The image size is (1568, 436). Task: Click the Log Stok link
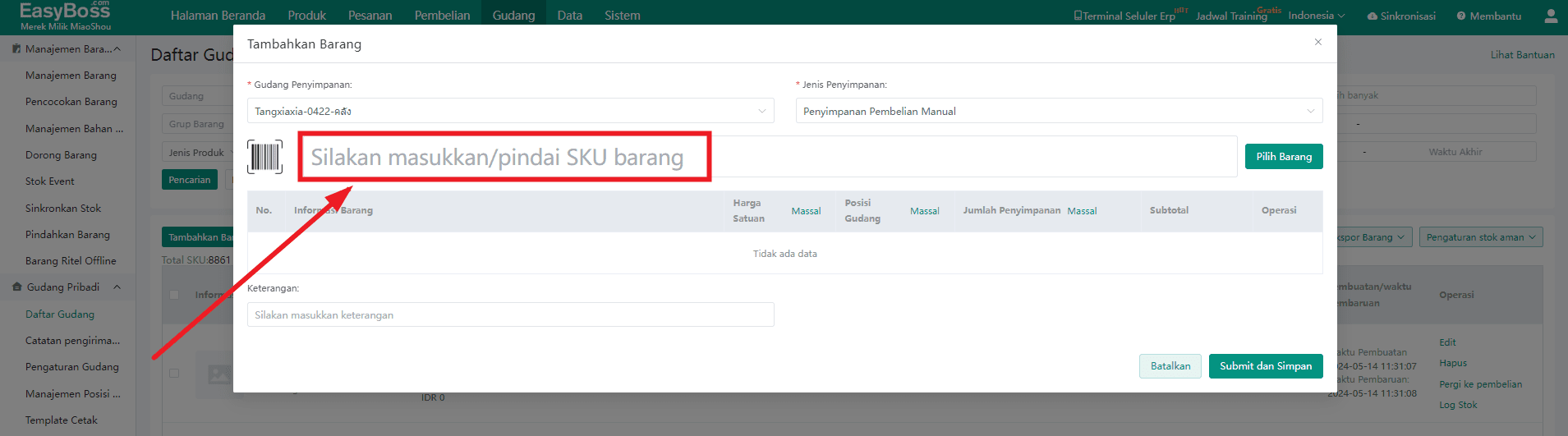[x=1458, y=405]
